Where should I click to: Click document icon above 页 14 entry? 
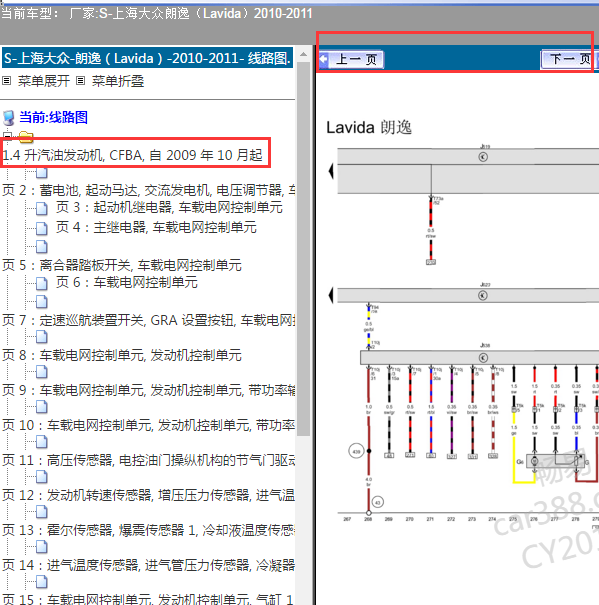[x=42, y=547]
